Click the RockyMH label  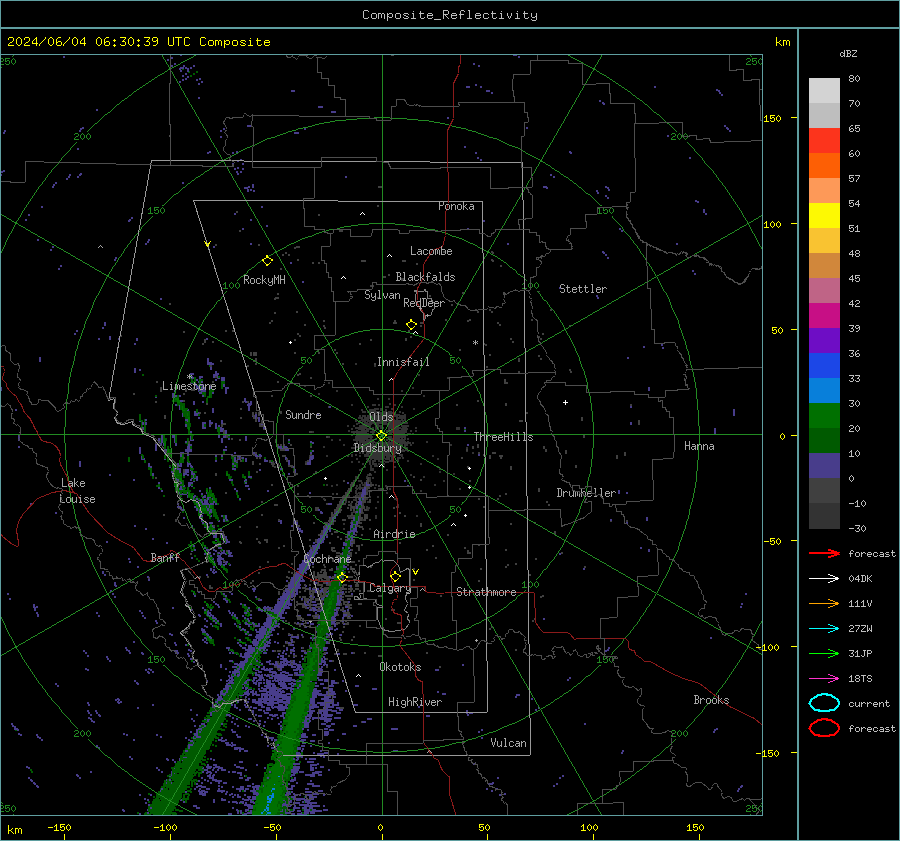(x=264, y=280)
